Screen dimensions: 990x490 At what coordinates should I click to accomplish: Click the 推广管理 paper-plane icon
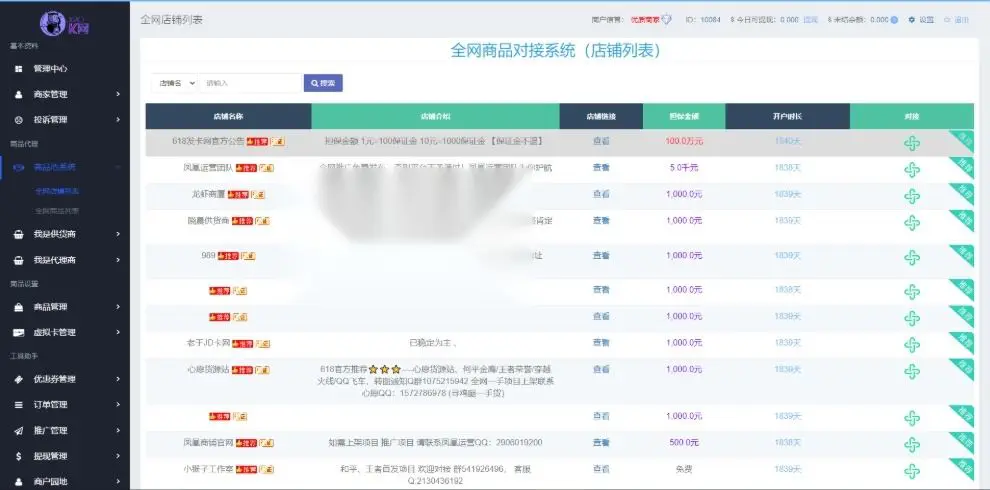pyautogui.click(x=18, y=430)
